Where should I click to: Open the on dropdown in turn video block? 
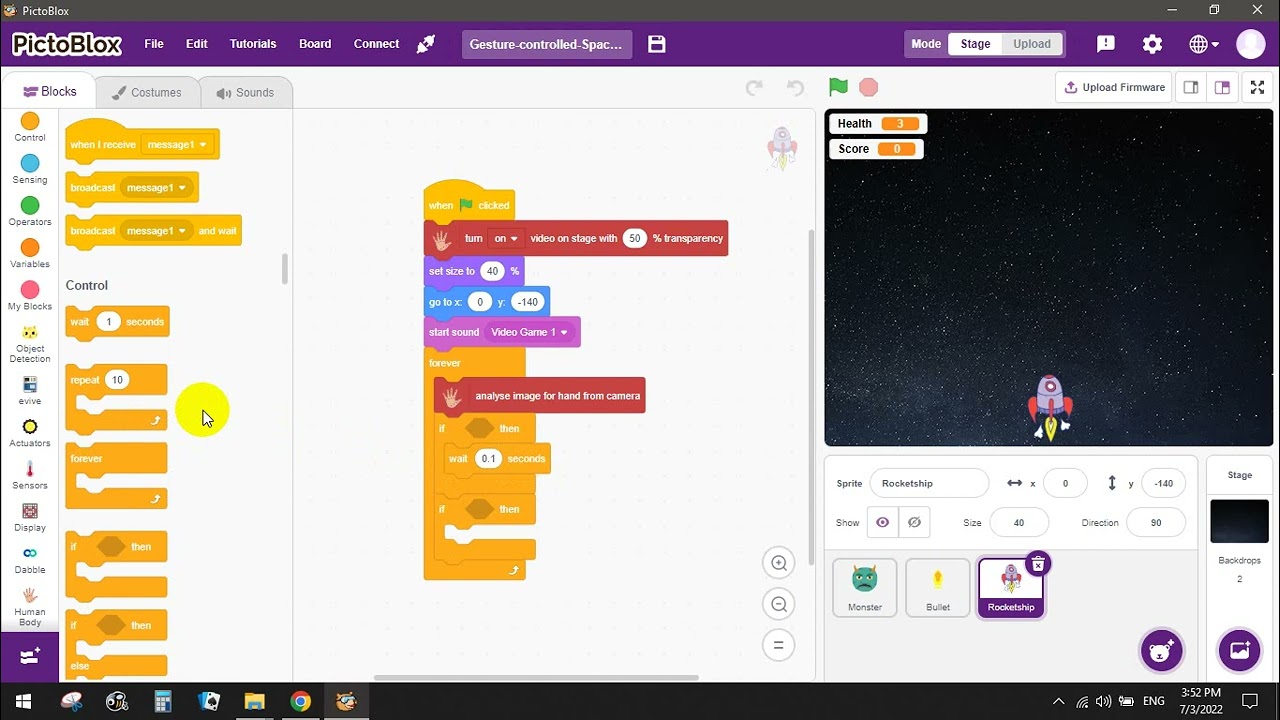[506, 238]
